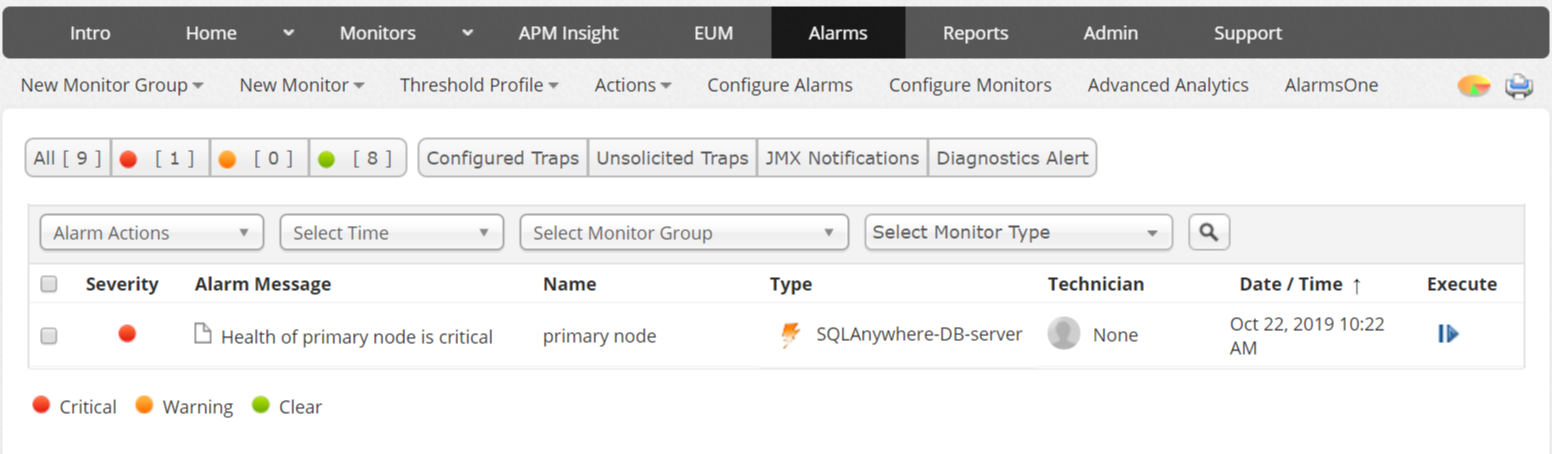Click the technician avatar icon
This screenshot has width=1552, height=454.
pos(1064,334)
